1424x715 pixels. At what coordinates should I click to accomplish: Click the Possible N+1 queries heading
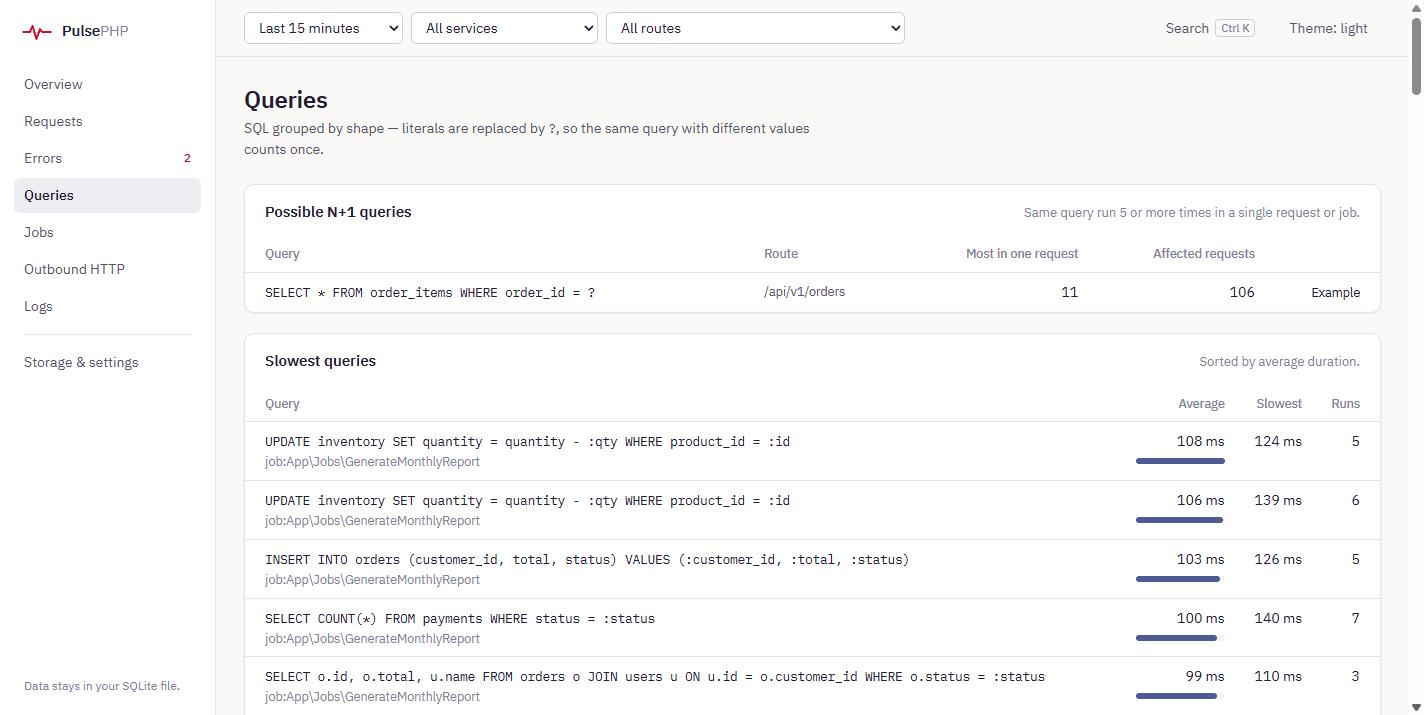(x=338, y=212)
